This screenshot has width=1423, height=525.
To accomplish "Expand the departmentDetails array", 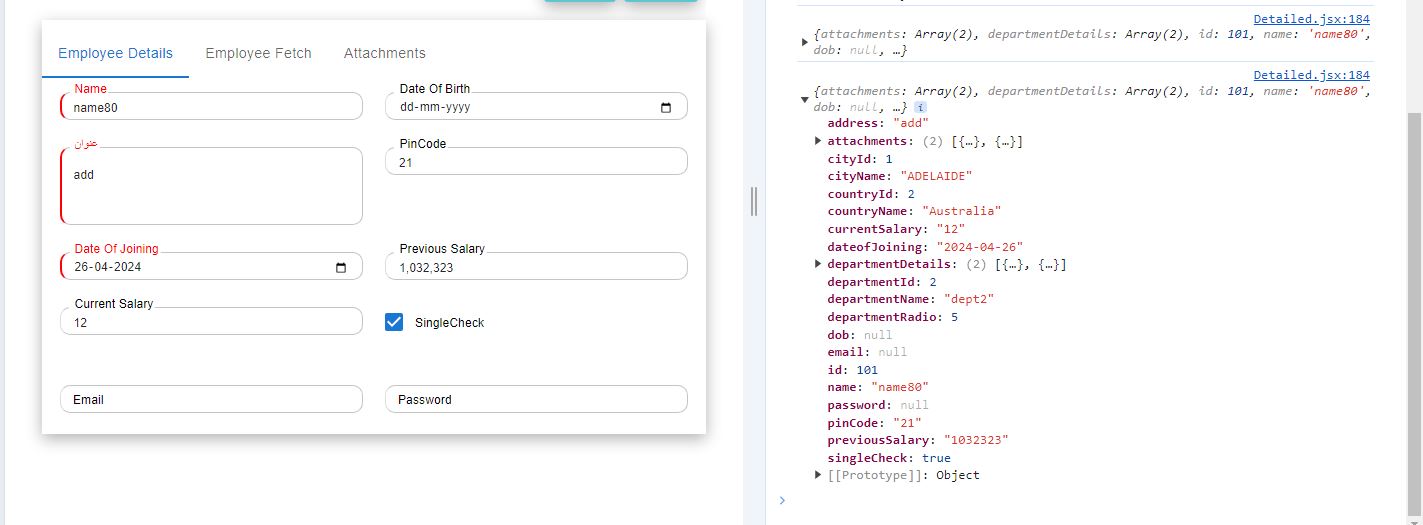I will coord(820,265).
